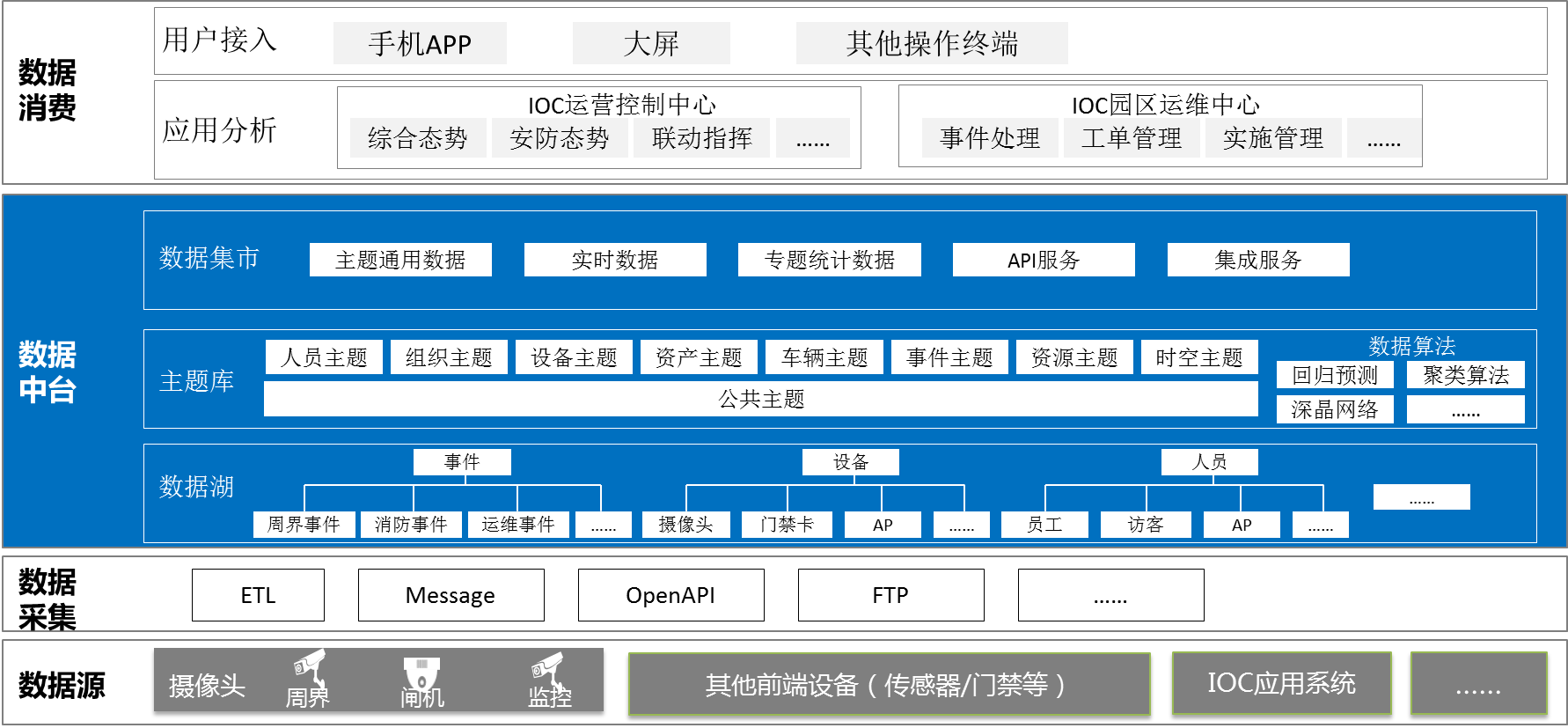Click the 大屏 access box
The height and width of the screenshot is (728, 1568).
[x=650, y=43]
